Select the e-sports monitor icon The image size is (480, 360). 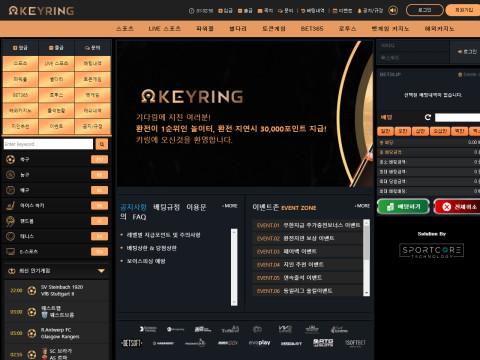click(11, 251)
